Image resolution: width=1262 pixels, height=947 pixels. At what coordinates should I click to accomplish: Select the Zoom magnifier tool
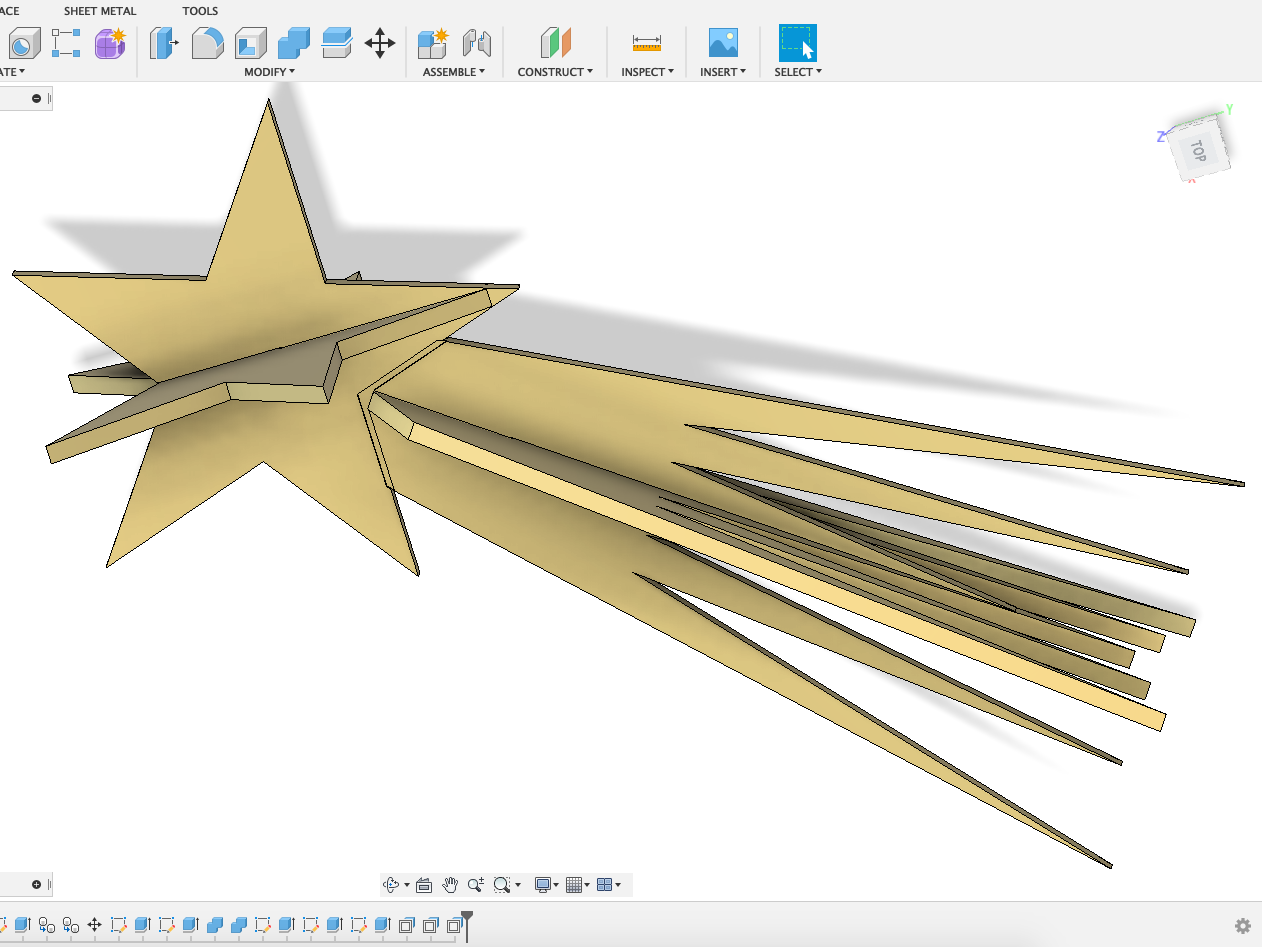(476, 885)
